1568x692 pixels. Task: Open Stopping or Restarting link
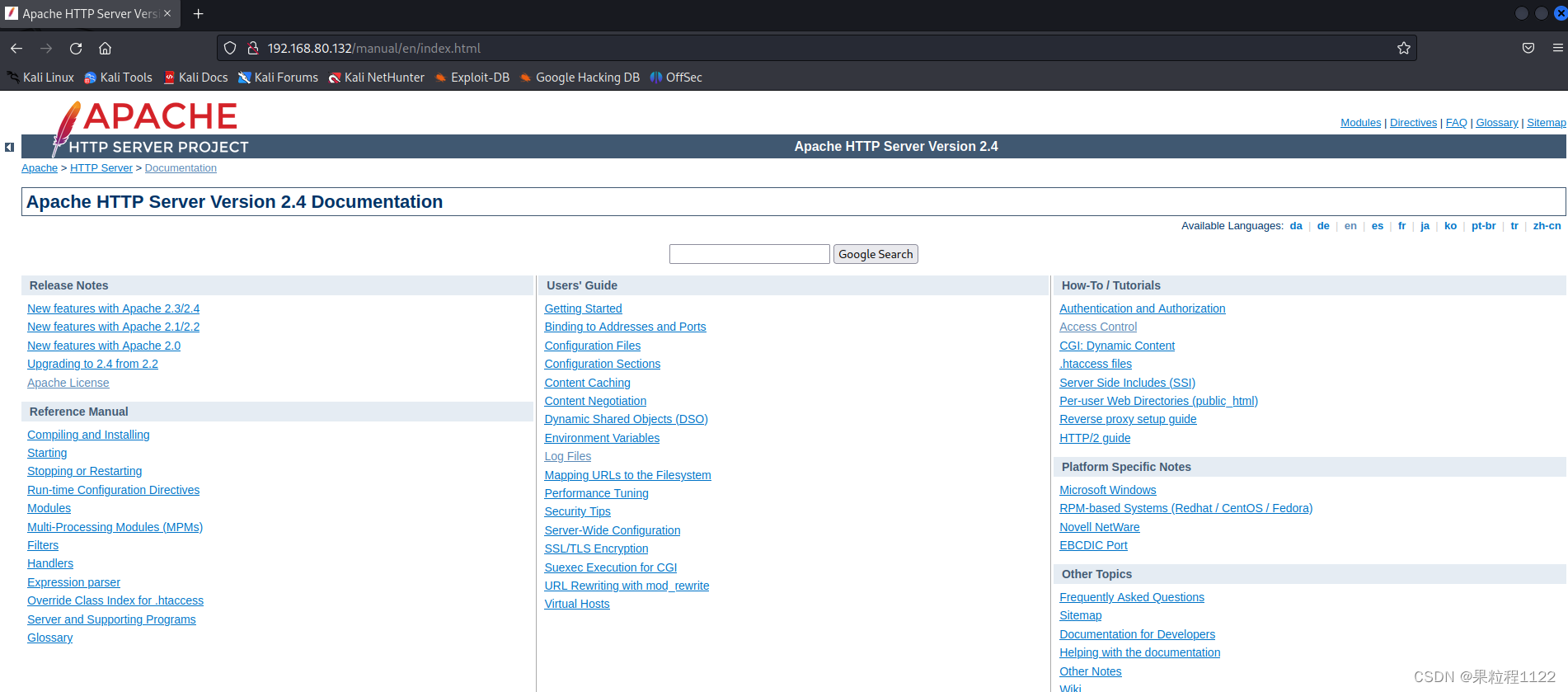pos(84,471)
